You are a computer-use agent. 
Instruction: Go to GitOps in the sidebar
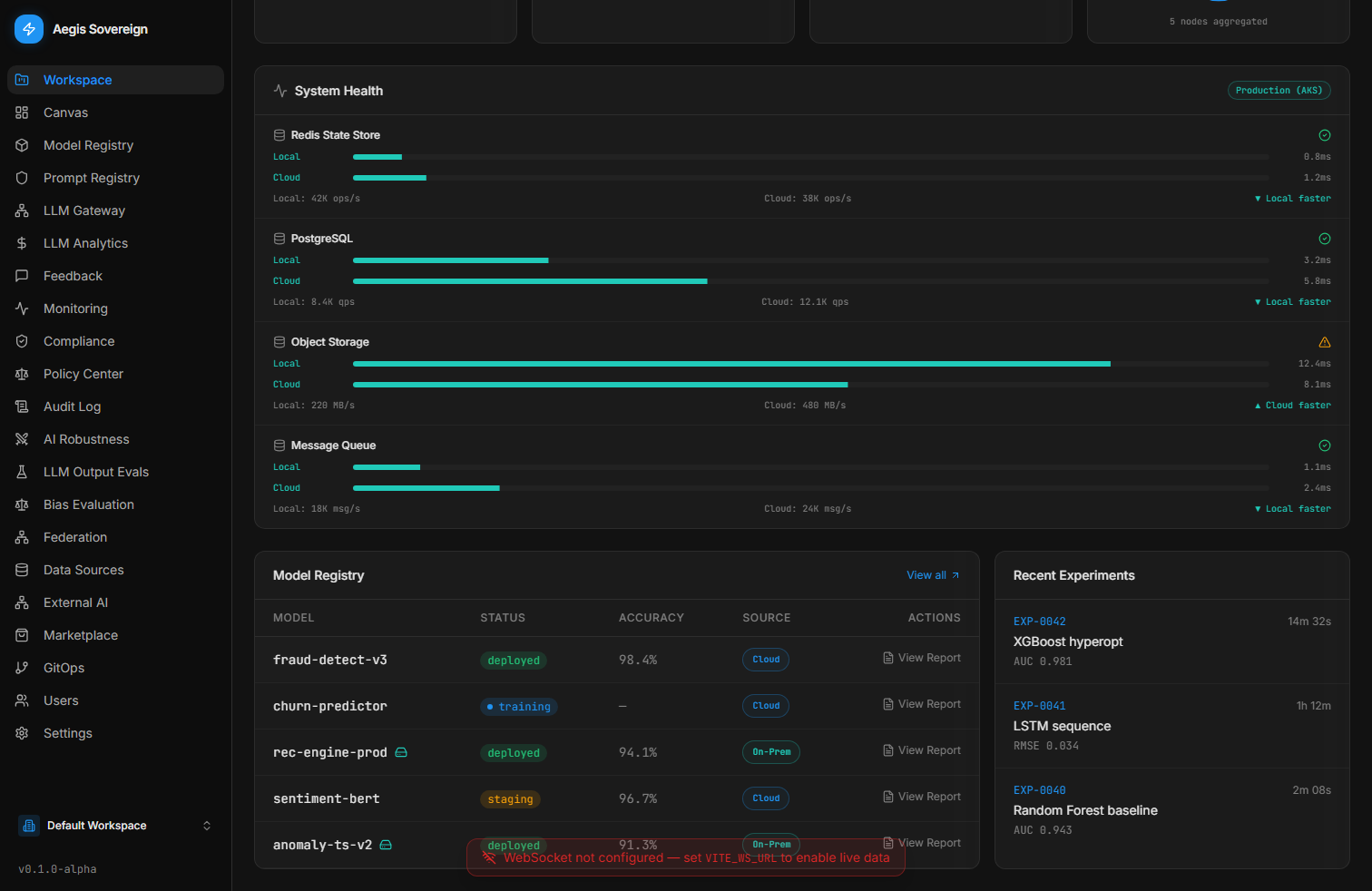point(115,668)
